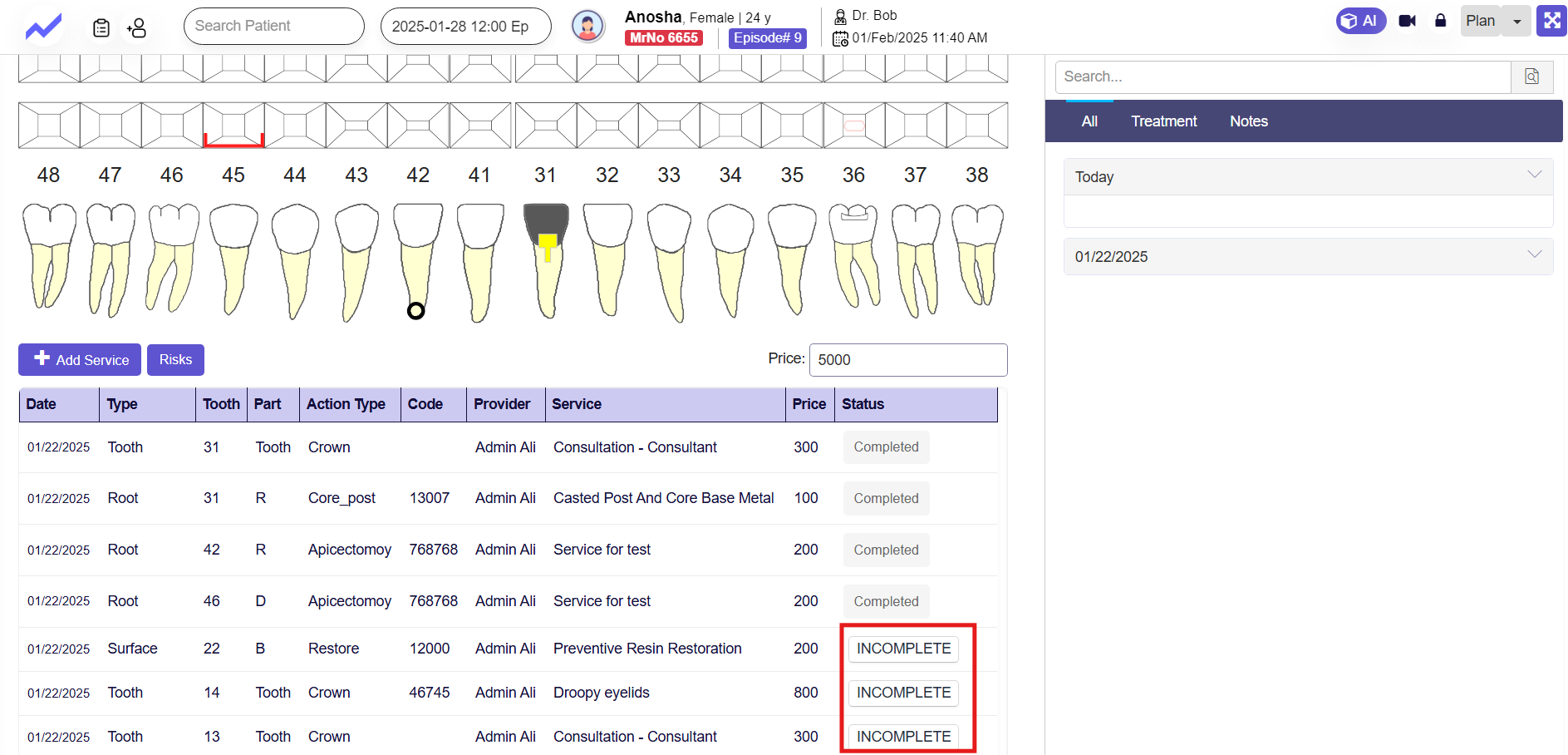Viewport: 1568px width, 755px height.
Task: Expand the 01/22/2025 section
Action: point(1308,257)
